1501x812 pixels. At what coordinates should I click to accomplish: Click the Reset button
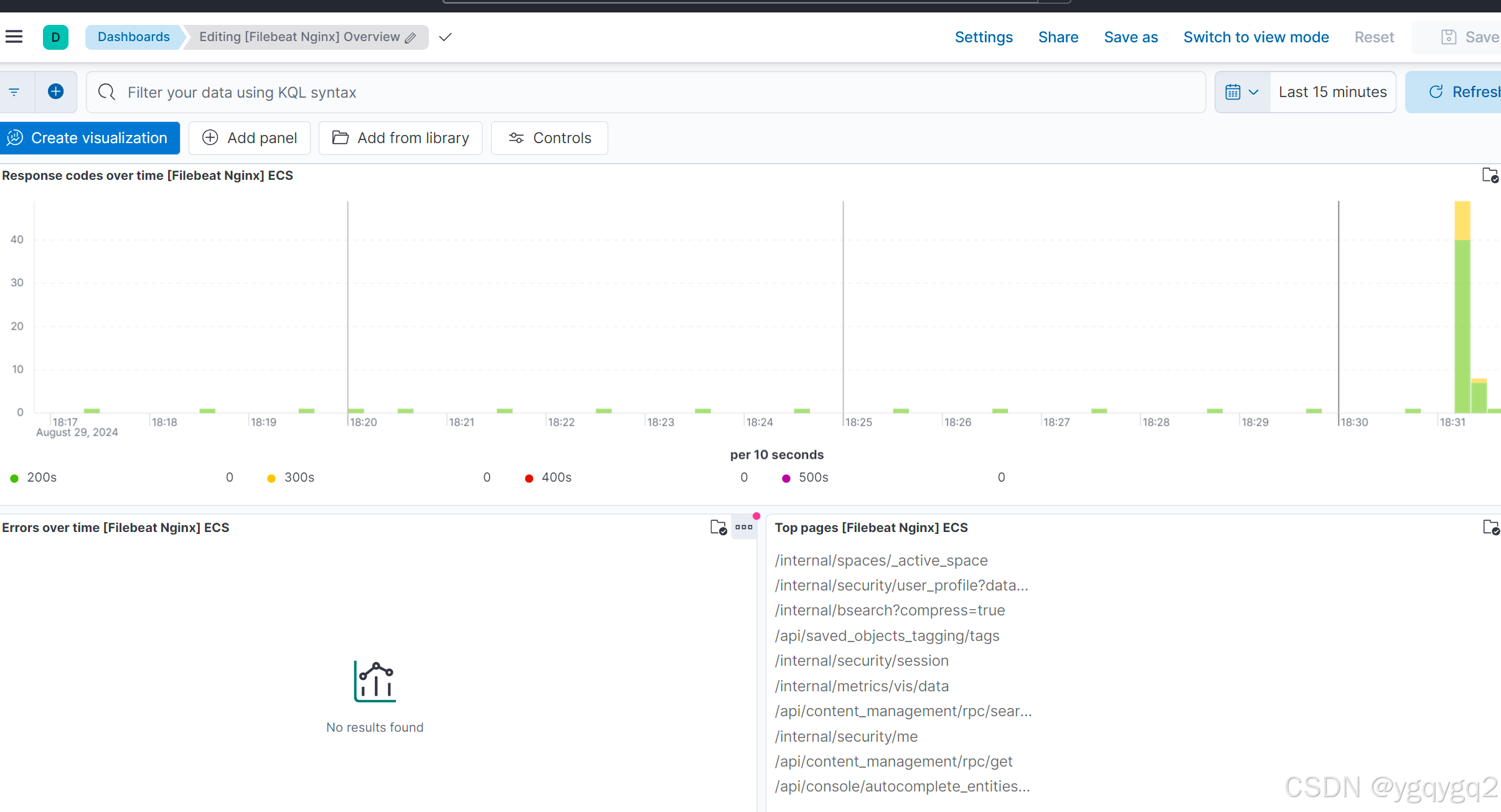pos(1374,37)
